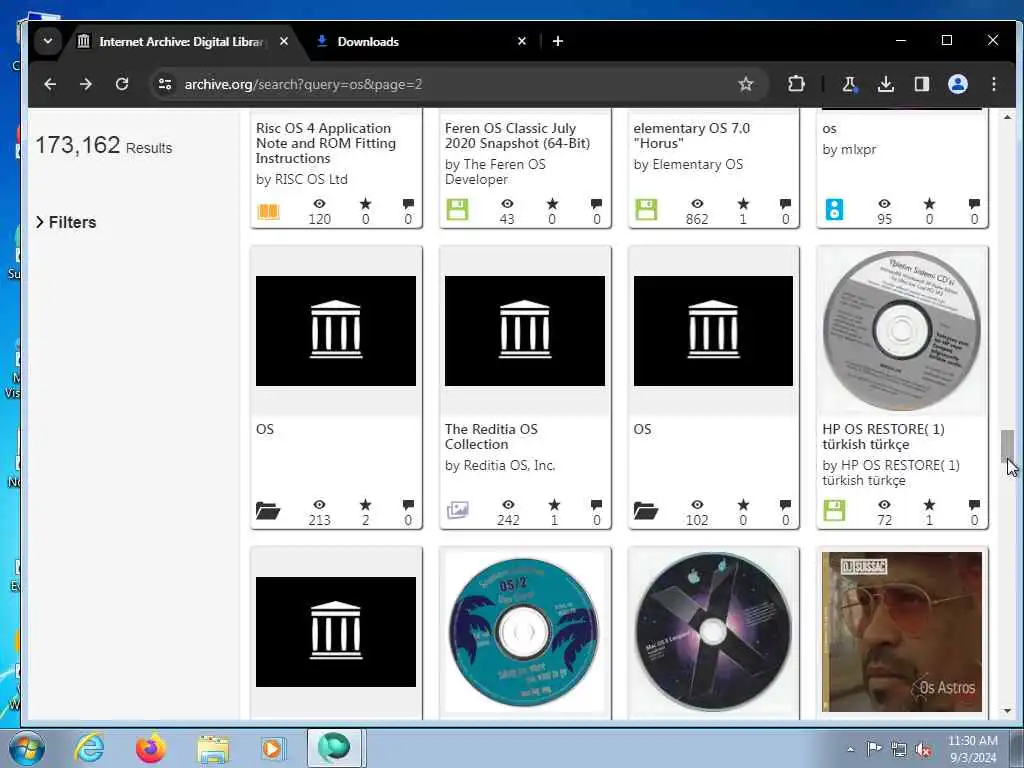Open the Os Astros album cover thumbnail

pos(901,632)
